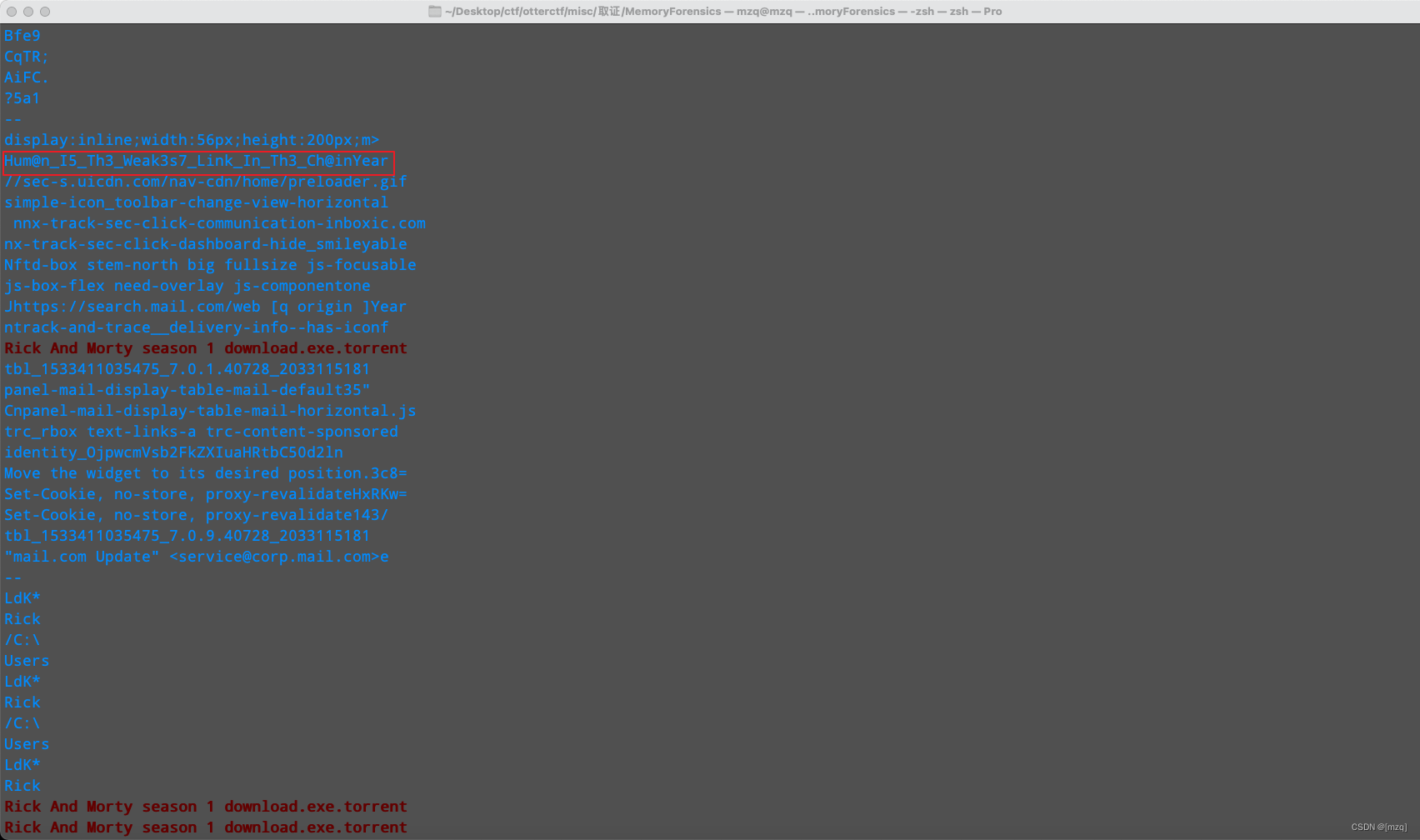Click the Set-Cookie proxy-revalidateHxRKw= line
Screen dimensions: 1420x840
205,494
